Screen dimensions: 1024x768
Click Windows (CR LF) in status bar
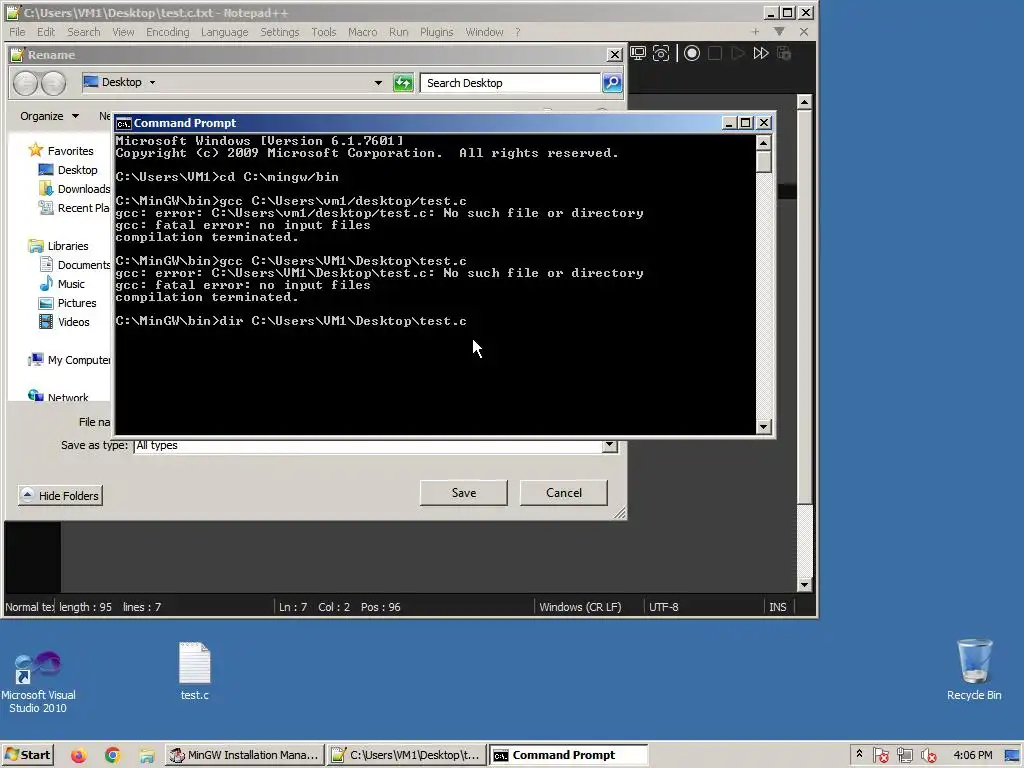coord(580,607)
